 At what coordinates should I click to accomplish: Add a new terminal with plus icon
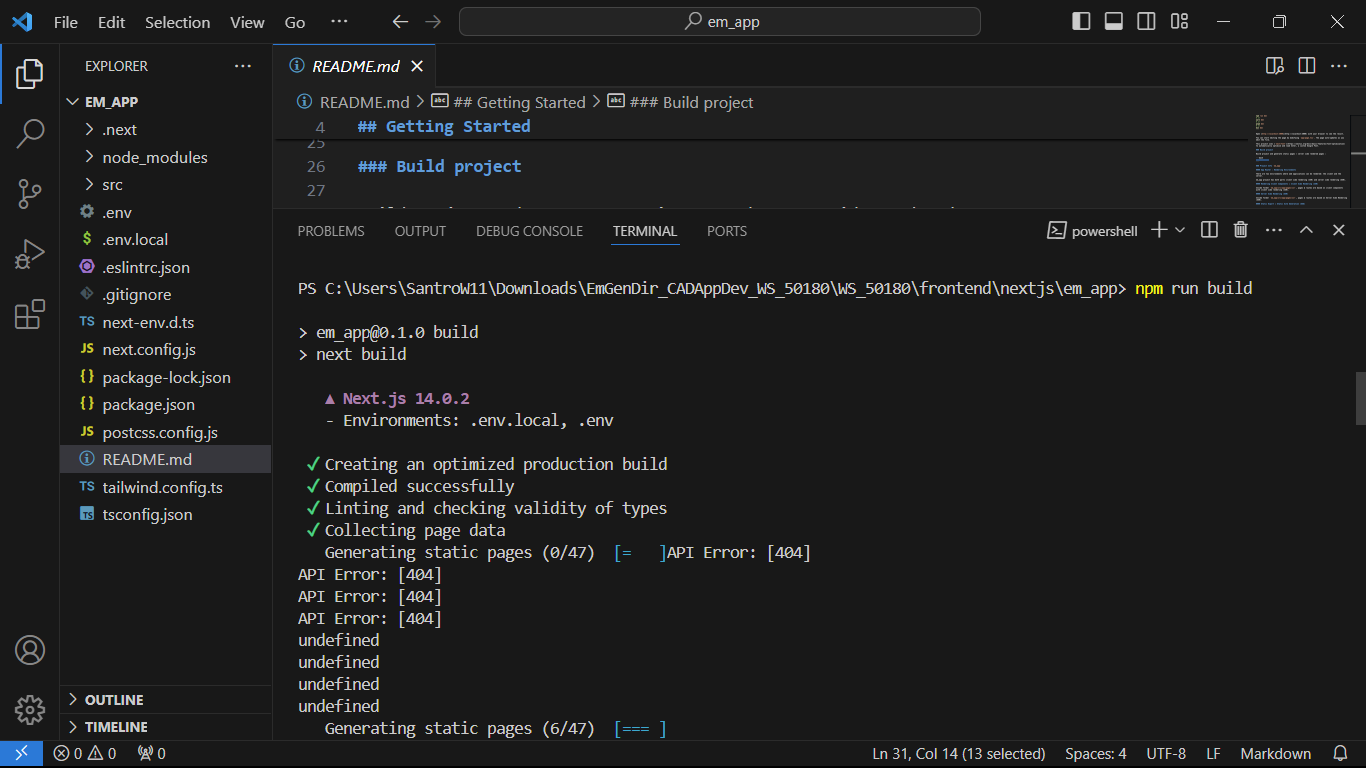[x=1159, y=230]
